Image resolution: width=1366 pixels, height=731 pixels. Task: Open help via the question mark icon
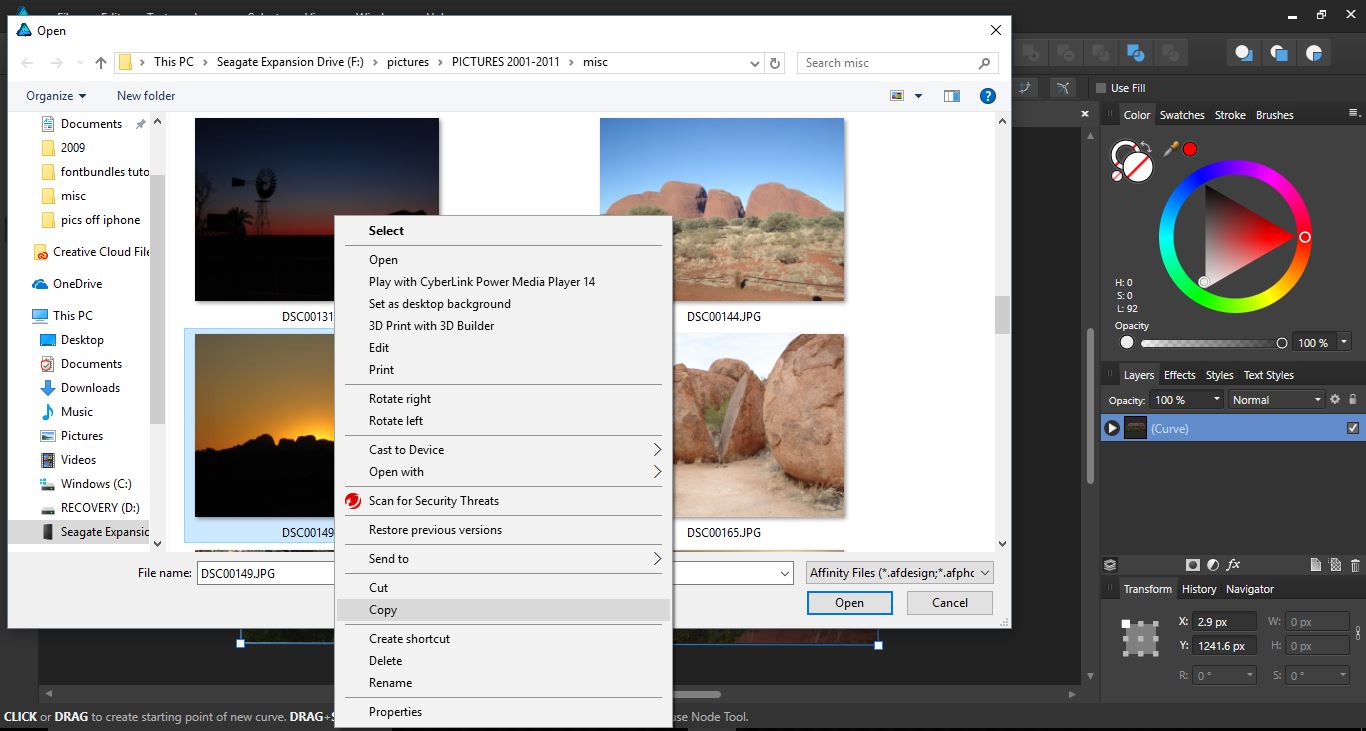[x=988, y=95]
